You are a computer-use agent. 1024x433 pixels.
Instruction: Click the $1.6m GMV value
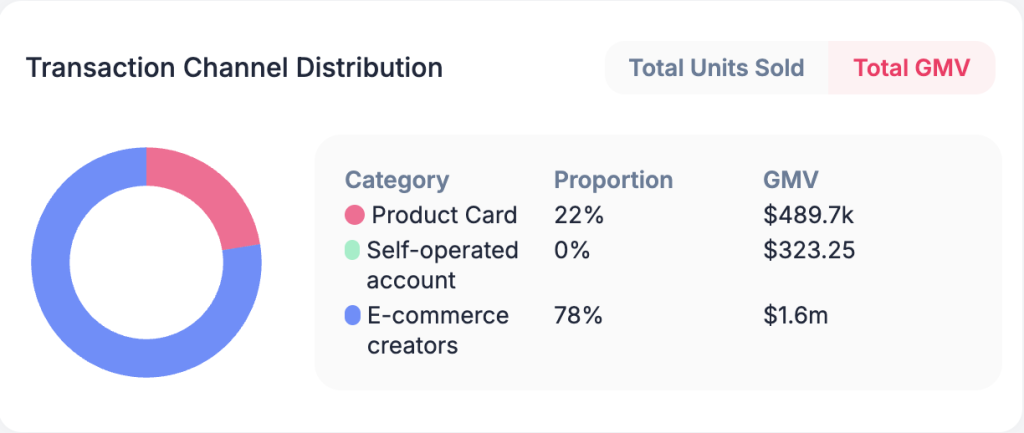tap(795, 316)
